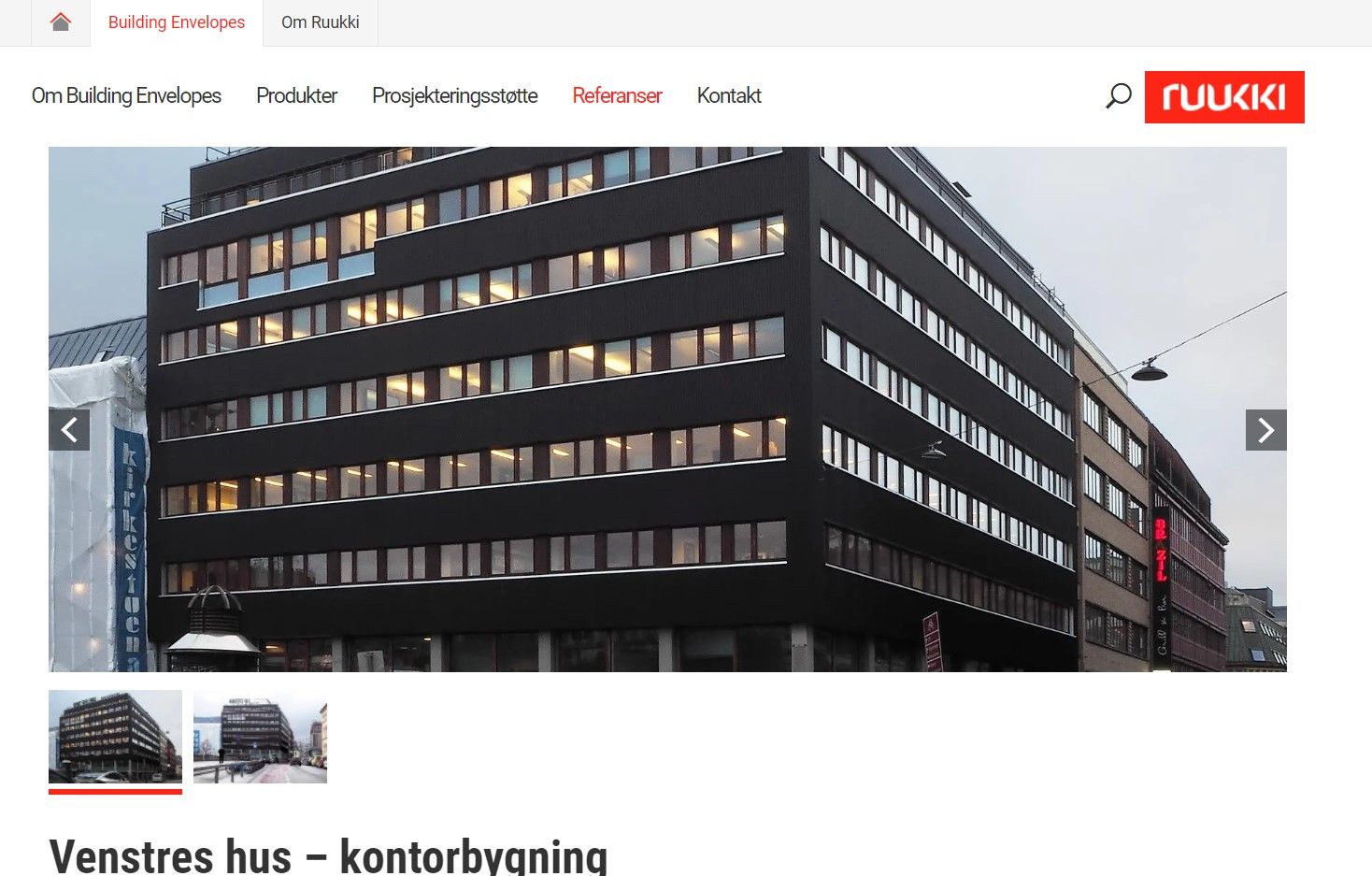Screen dimensions: 1372x876
Task: Go to Prosjekteringsstøtte page
Action: point(455,95)
